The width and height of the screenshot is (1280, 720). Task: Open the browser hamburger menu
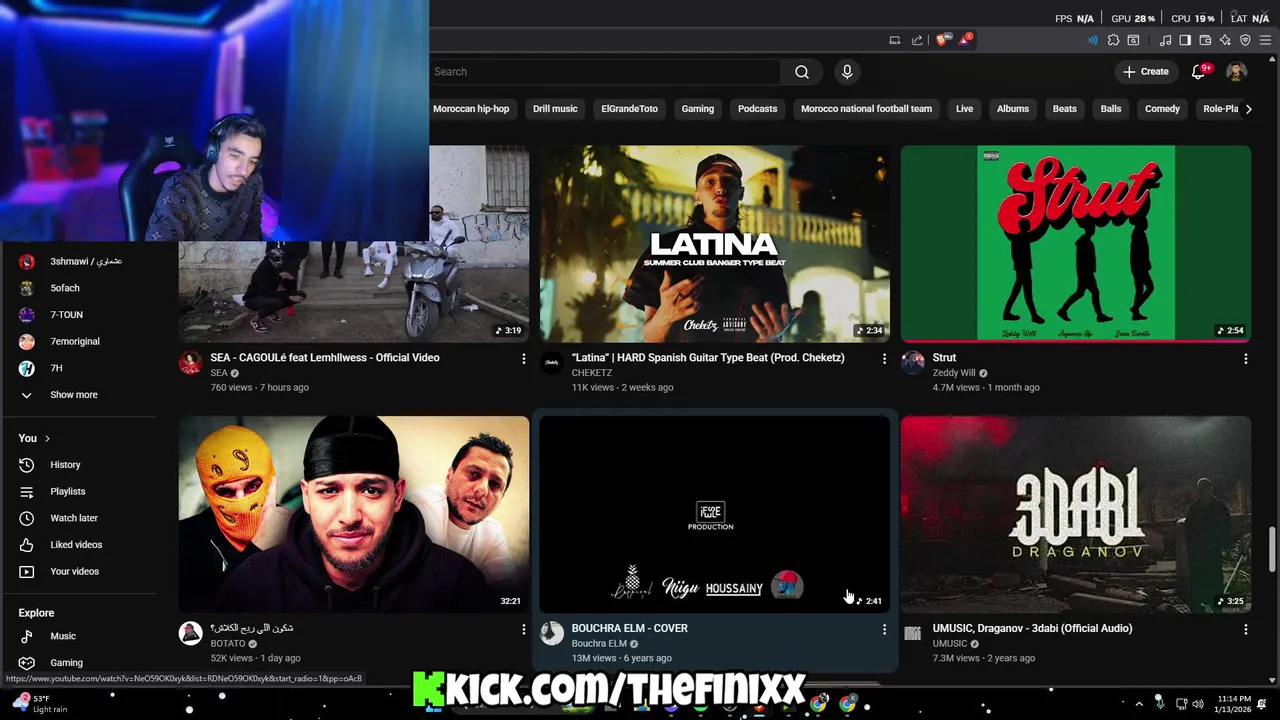1265,40
